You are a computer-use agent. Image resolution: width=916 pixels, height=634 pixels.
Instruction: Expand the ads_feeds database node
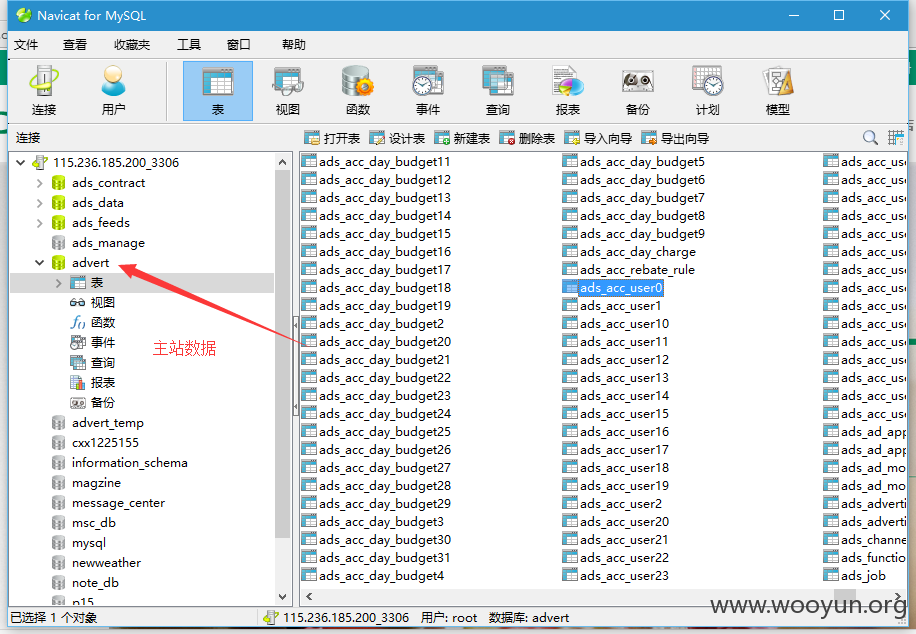(x=39, y=223)
